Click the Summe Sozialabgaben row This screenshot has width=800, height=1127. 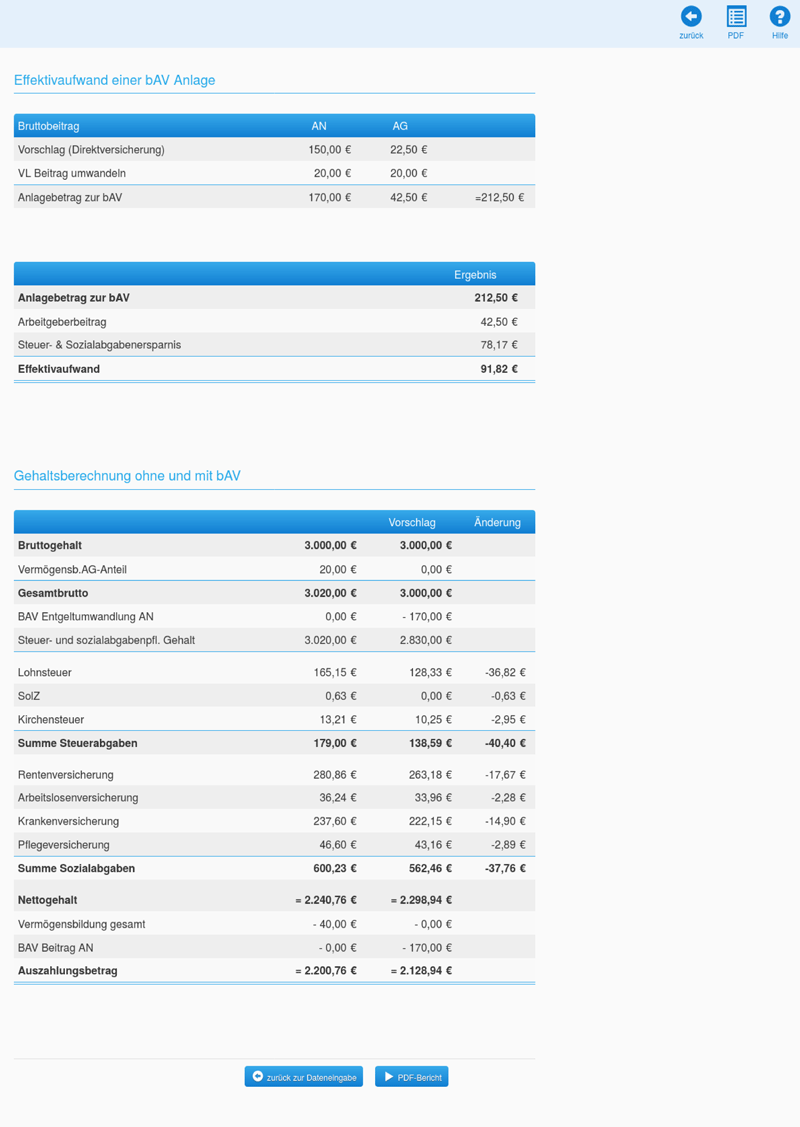click(275, 868)
